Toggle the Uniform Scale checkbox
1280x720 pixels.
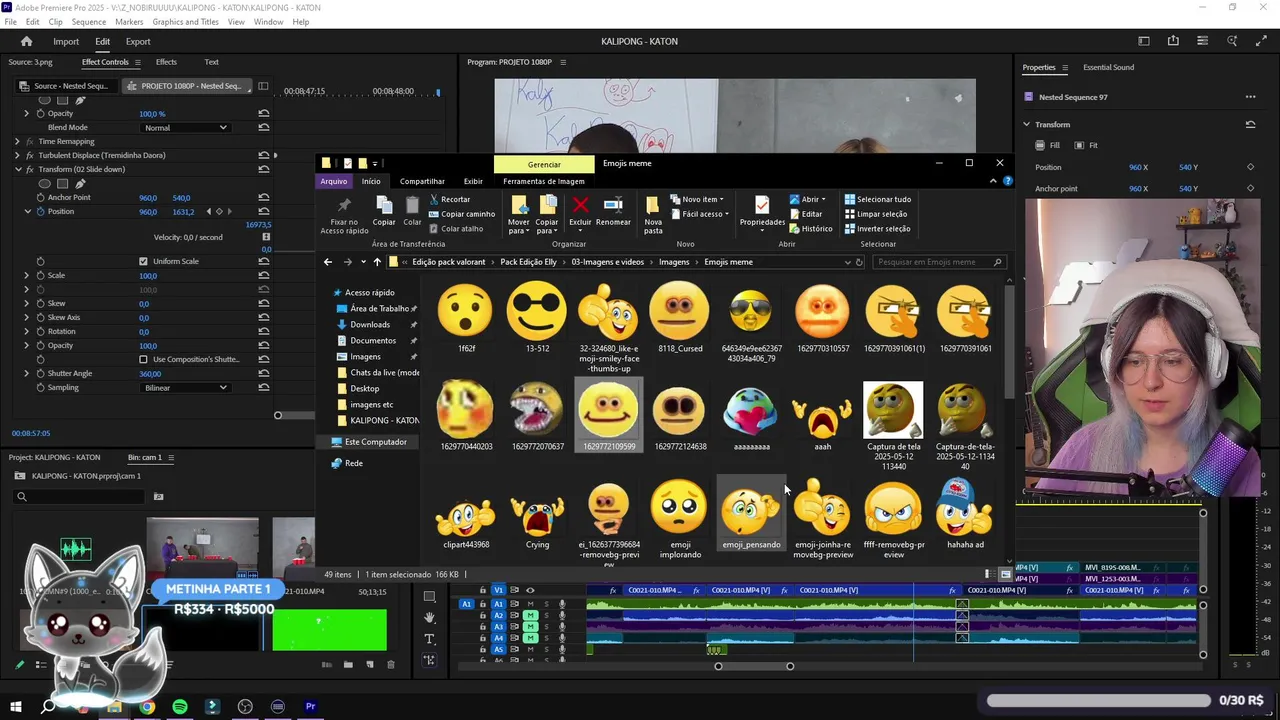pos(143,262)
